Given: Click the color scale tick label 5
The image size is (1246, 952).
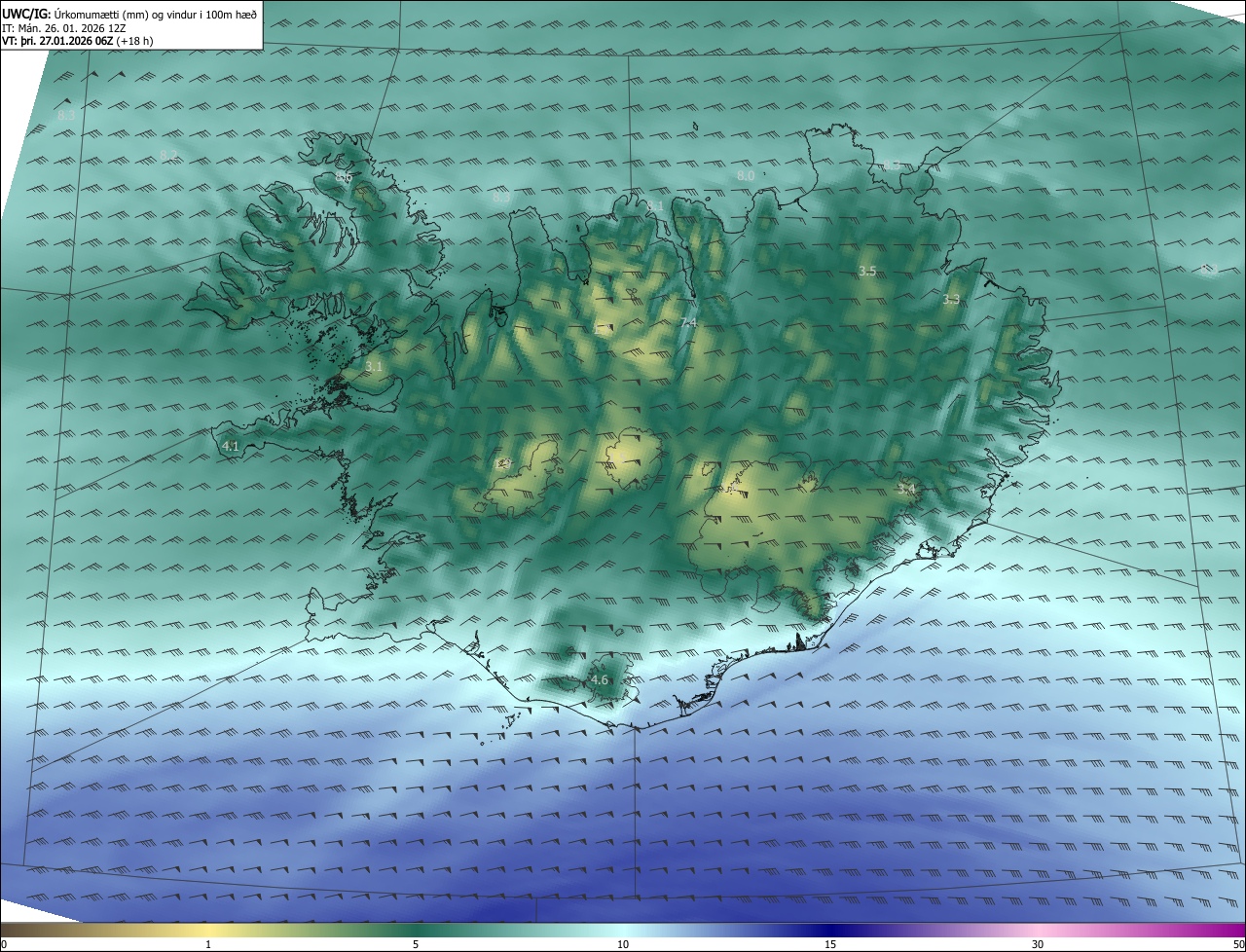Looking at the screenshot, I should coord(416,944).
